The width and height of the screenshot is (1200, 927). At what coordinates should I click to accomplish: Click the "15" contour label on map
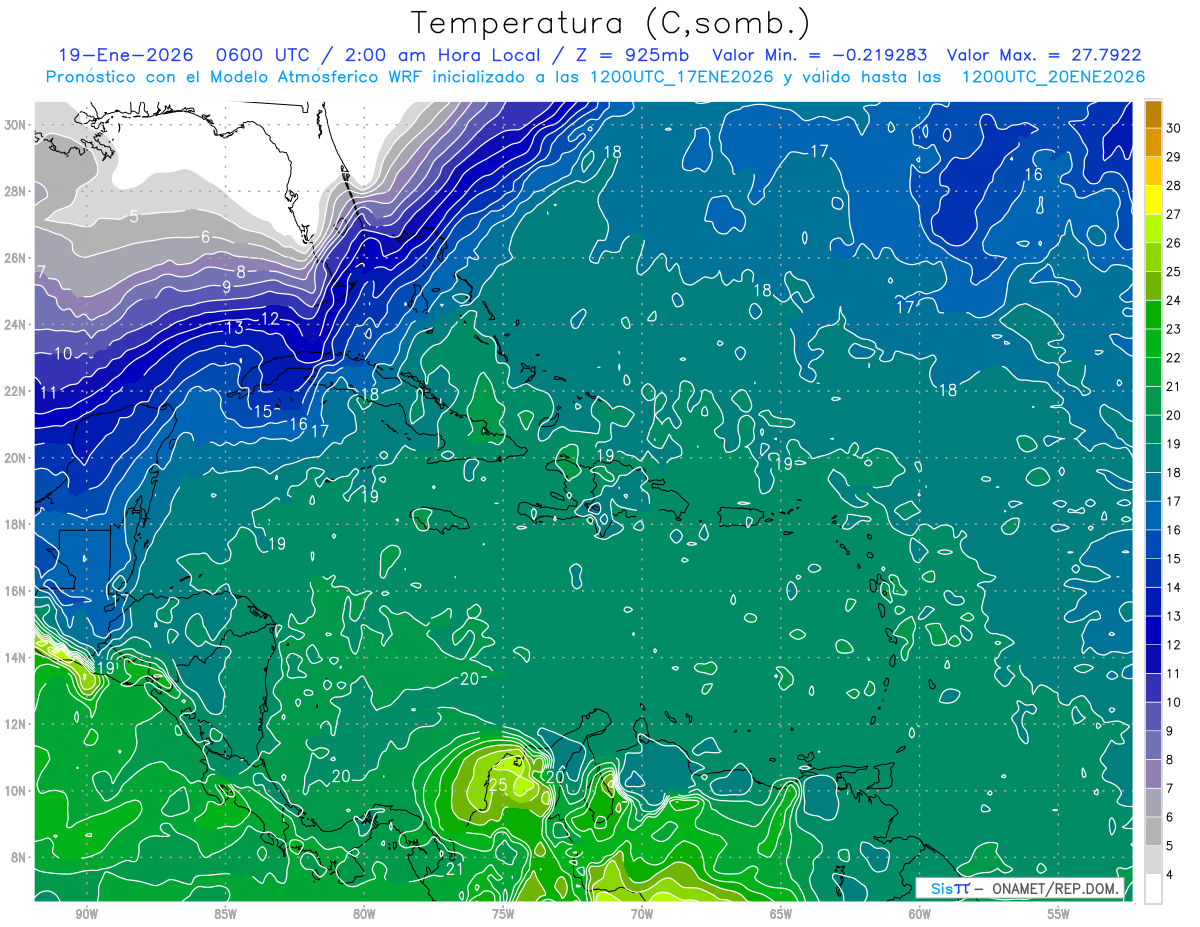click(x=263, y=411)
